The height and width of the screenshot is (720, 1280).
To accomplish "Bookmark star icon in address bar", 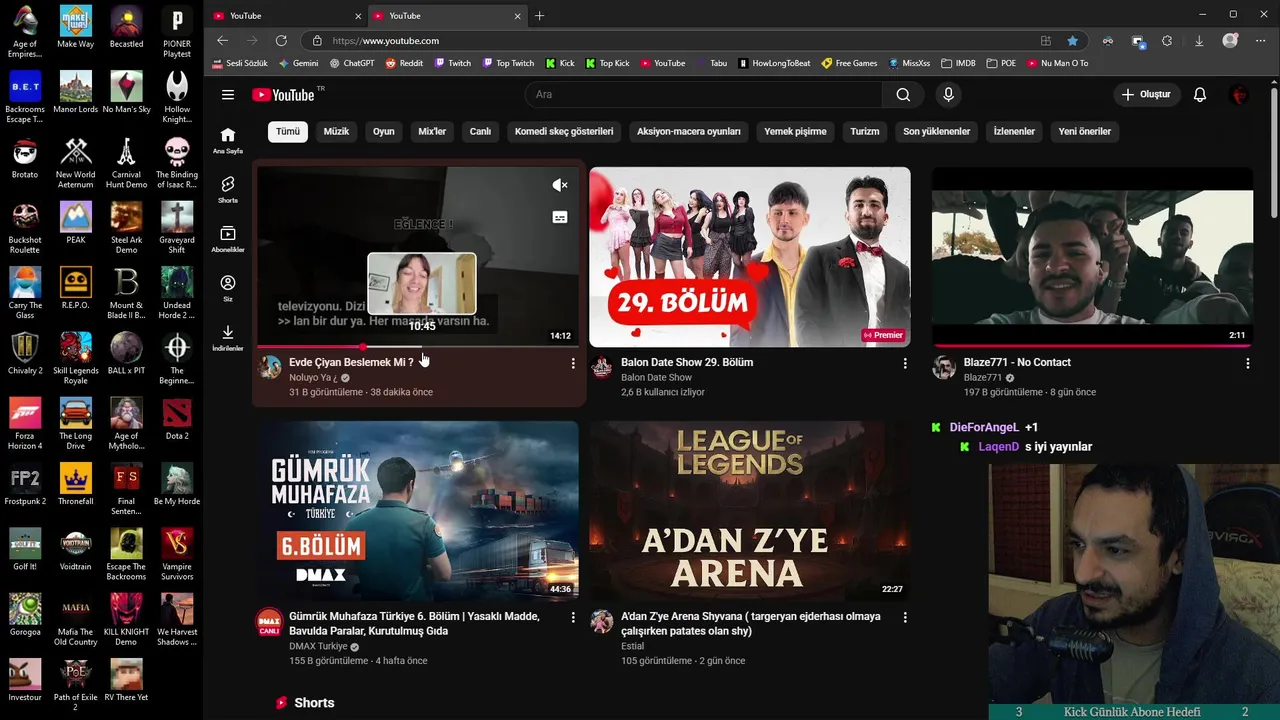I will (1072, 41).
